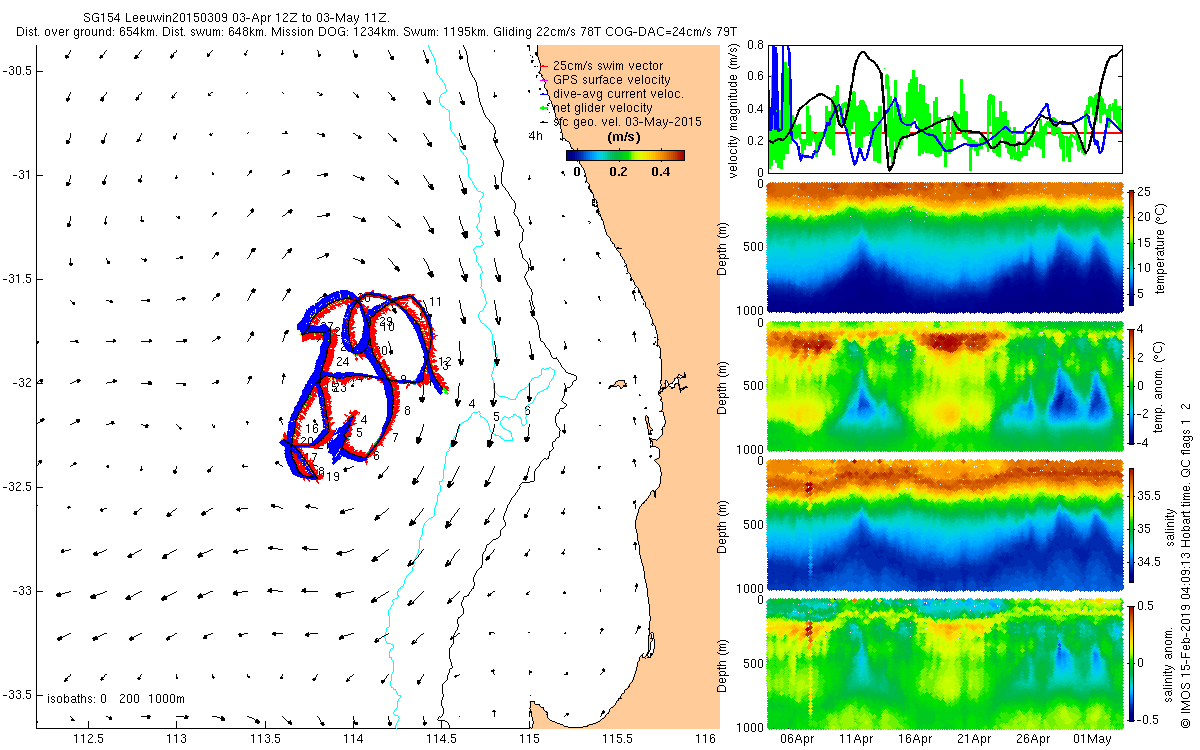
Task: Click the temperature depth section panel
Action: click(944, 248)
